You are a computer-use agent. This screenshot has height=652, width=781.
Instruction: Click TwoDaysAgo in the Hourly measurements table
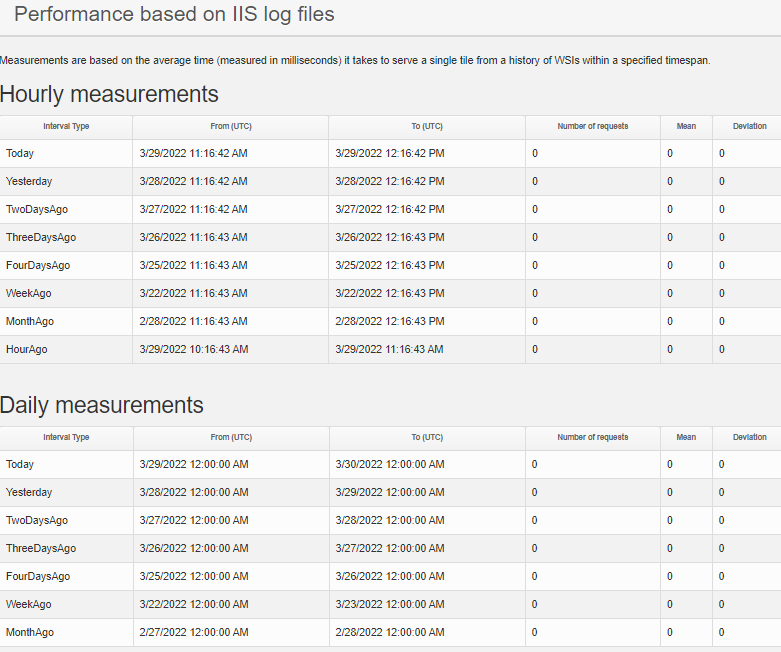(x=37, y=210)
